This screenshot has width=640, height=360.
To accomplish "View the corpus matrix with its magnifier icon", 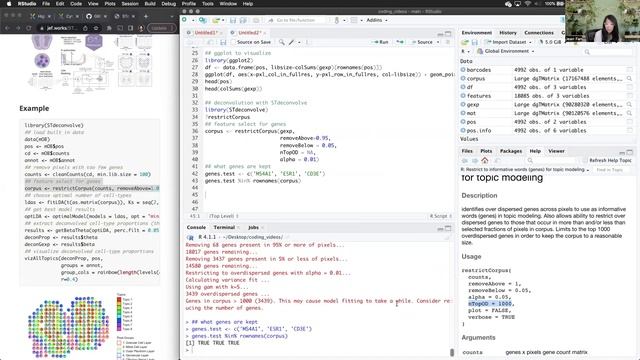I will pos(629,78).
